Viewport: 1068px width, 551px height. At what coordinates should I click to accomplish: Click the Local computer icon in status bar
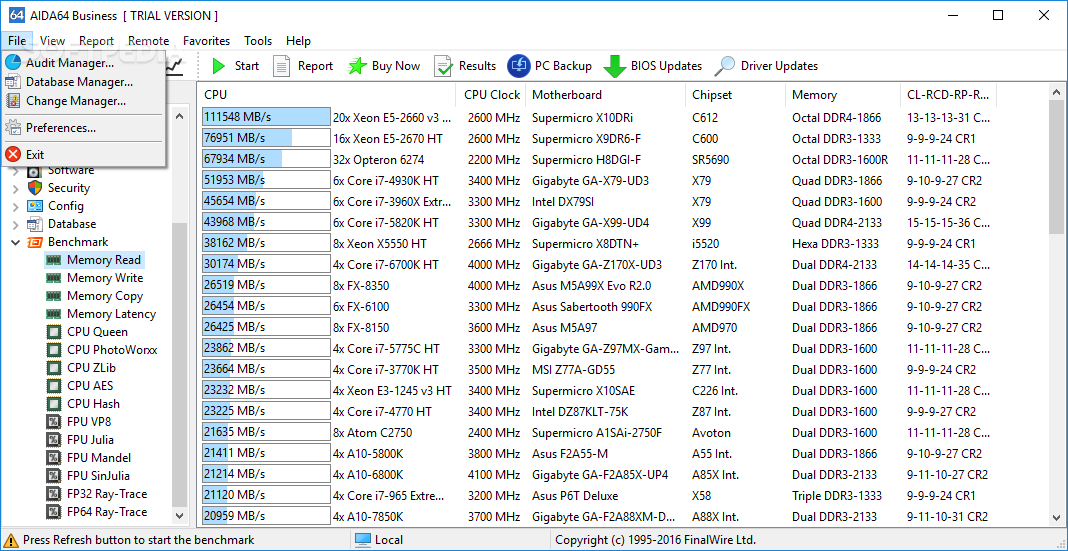tap(362, 540)
